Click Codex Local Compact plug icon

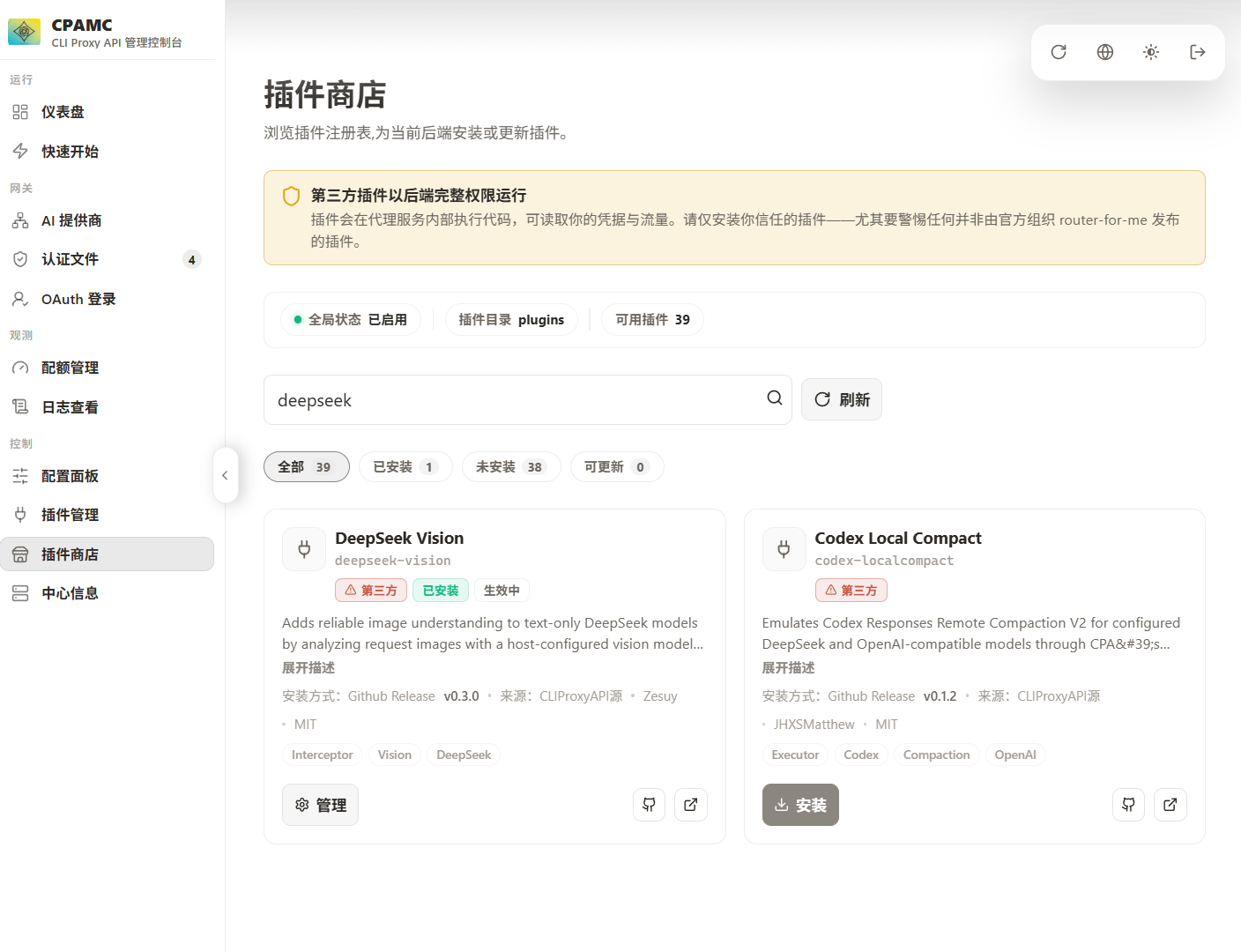click(784, 549)
